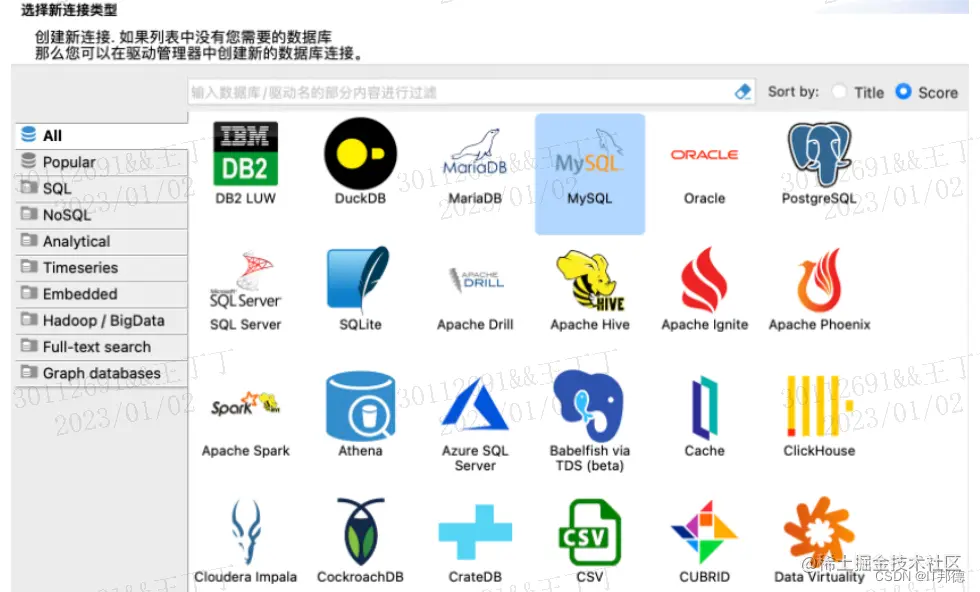
Task: Filter by the NoSQL category
Action: click(x=101, y=214)
